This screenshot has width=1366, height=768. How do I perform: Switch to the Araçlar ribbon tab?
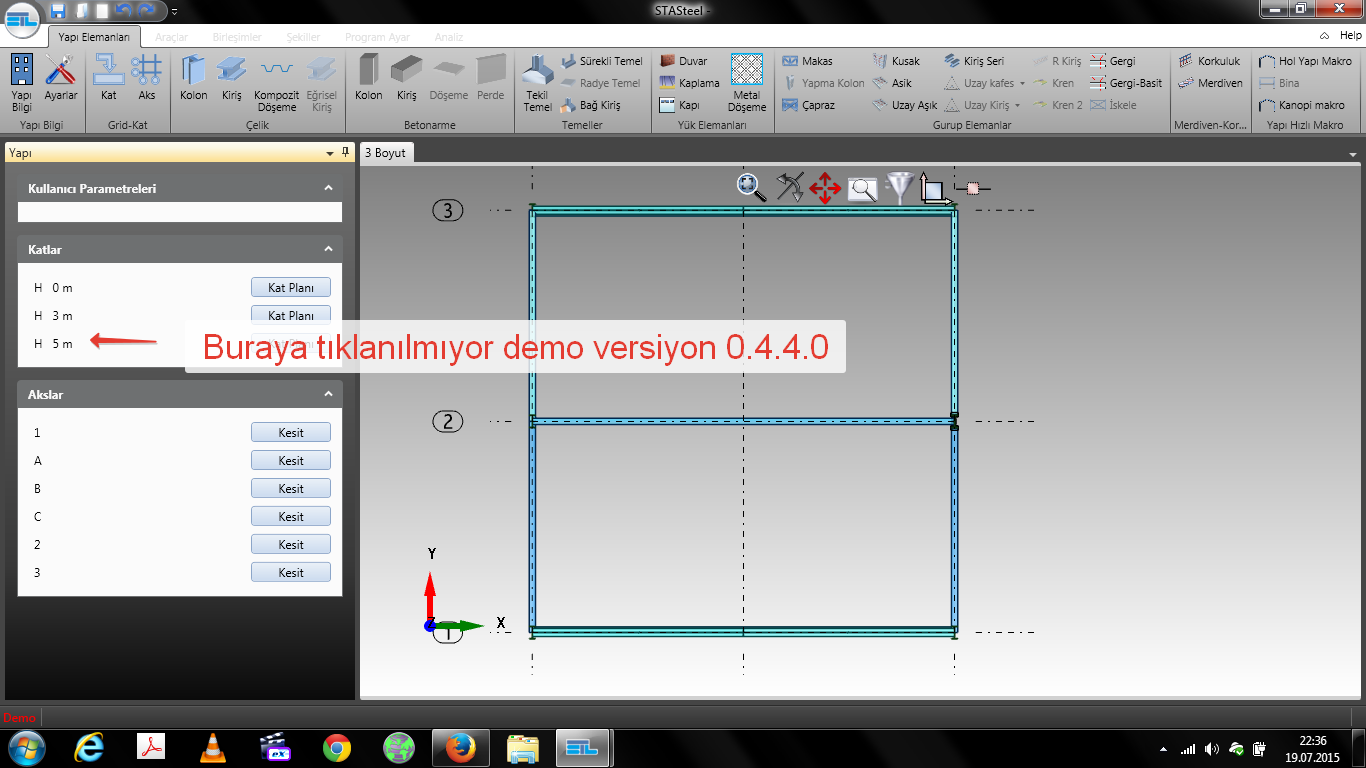[x=171, y=37]
